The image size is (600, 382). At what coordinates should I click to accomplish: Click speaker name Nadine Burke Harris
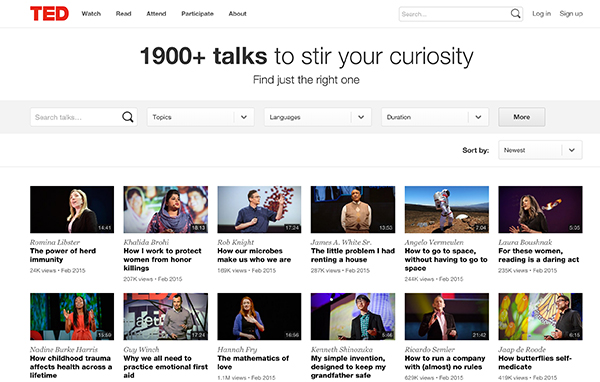(x=64, y=349)
